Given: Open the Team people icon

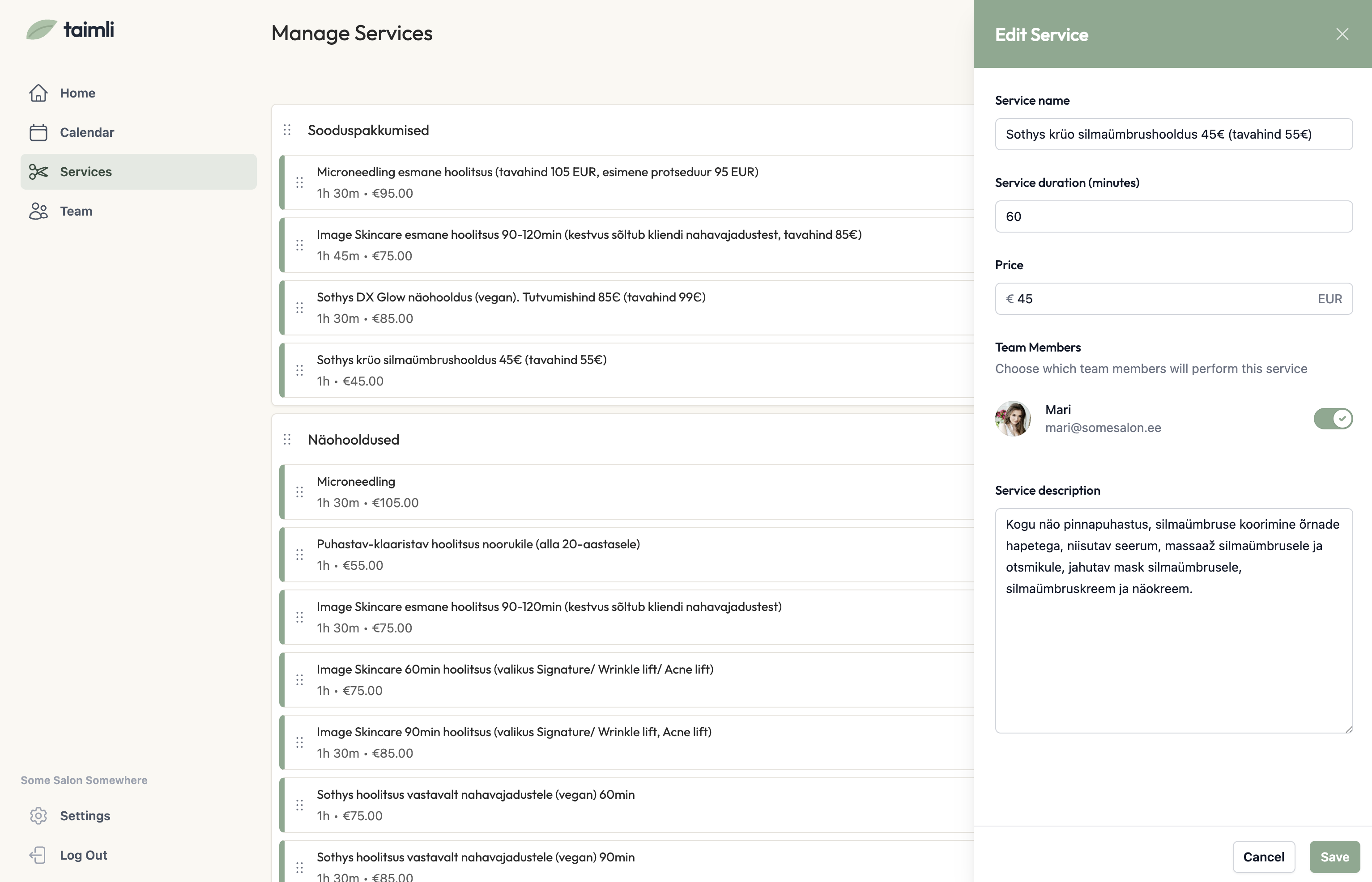Looking at the screenshot, I should [38, 211].
